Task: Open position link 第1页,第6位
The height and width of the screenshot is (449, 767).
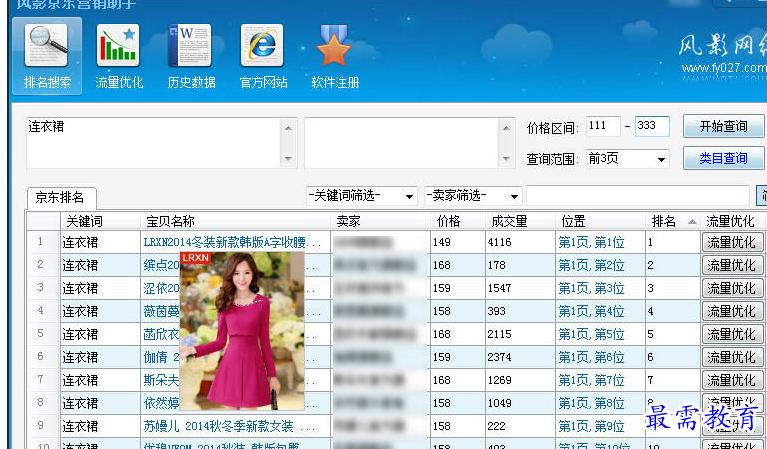Action: coord(591,357)
